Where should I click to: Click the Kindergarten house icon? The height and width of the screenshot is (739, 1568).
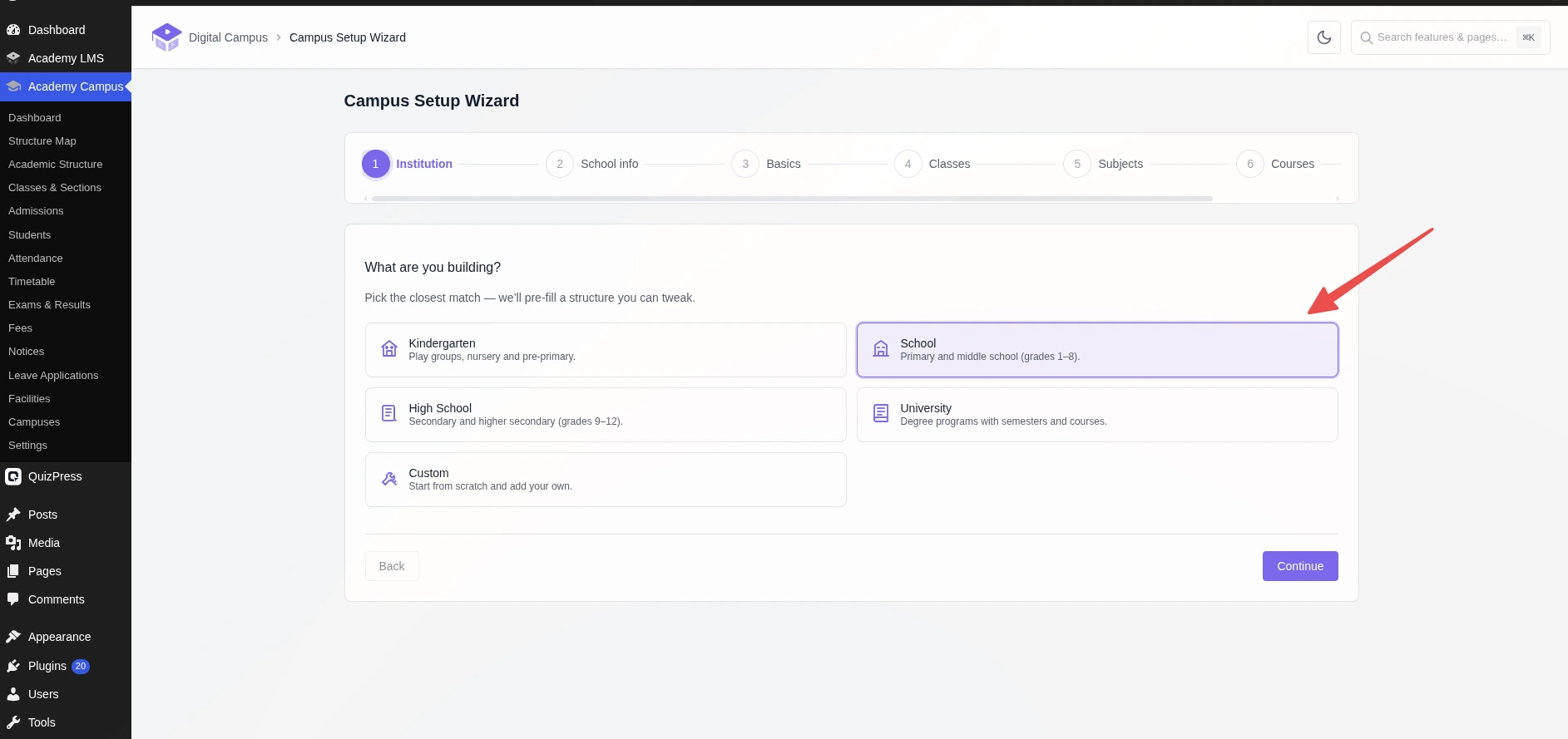(388, 349)
